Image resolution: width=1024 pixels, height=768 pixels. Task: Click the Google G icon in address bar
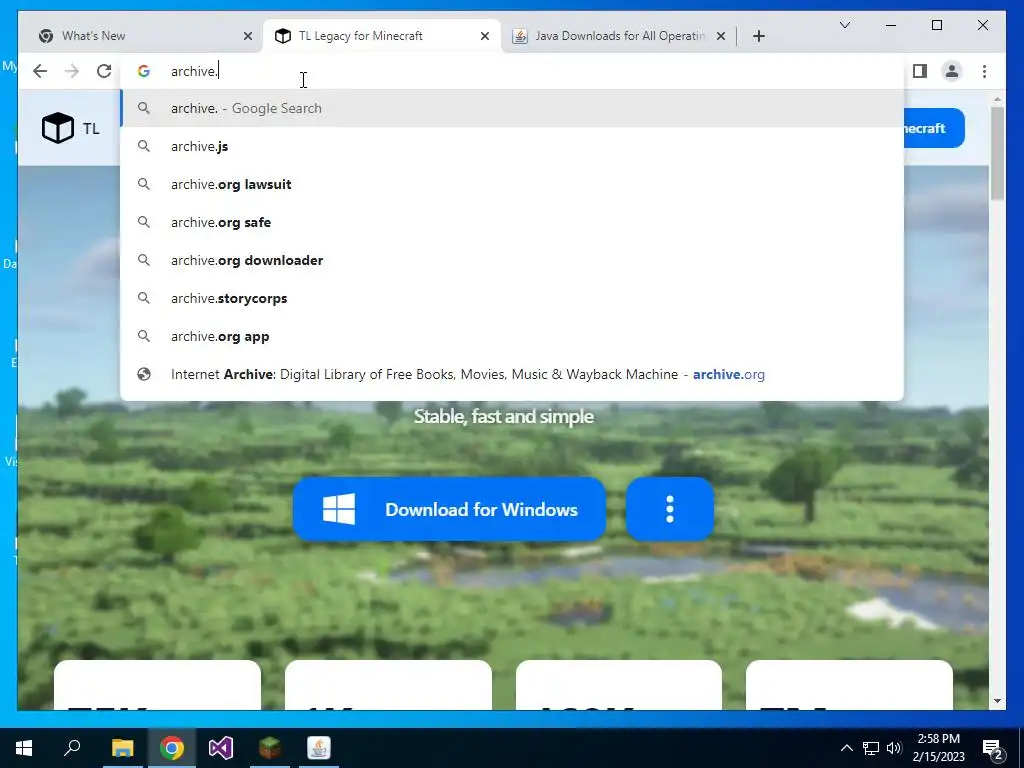(x=144, y=71)
